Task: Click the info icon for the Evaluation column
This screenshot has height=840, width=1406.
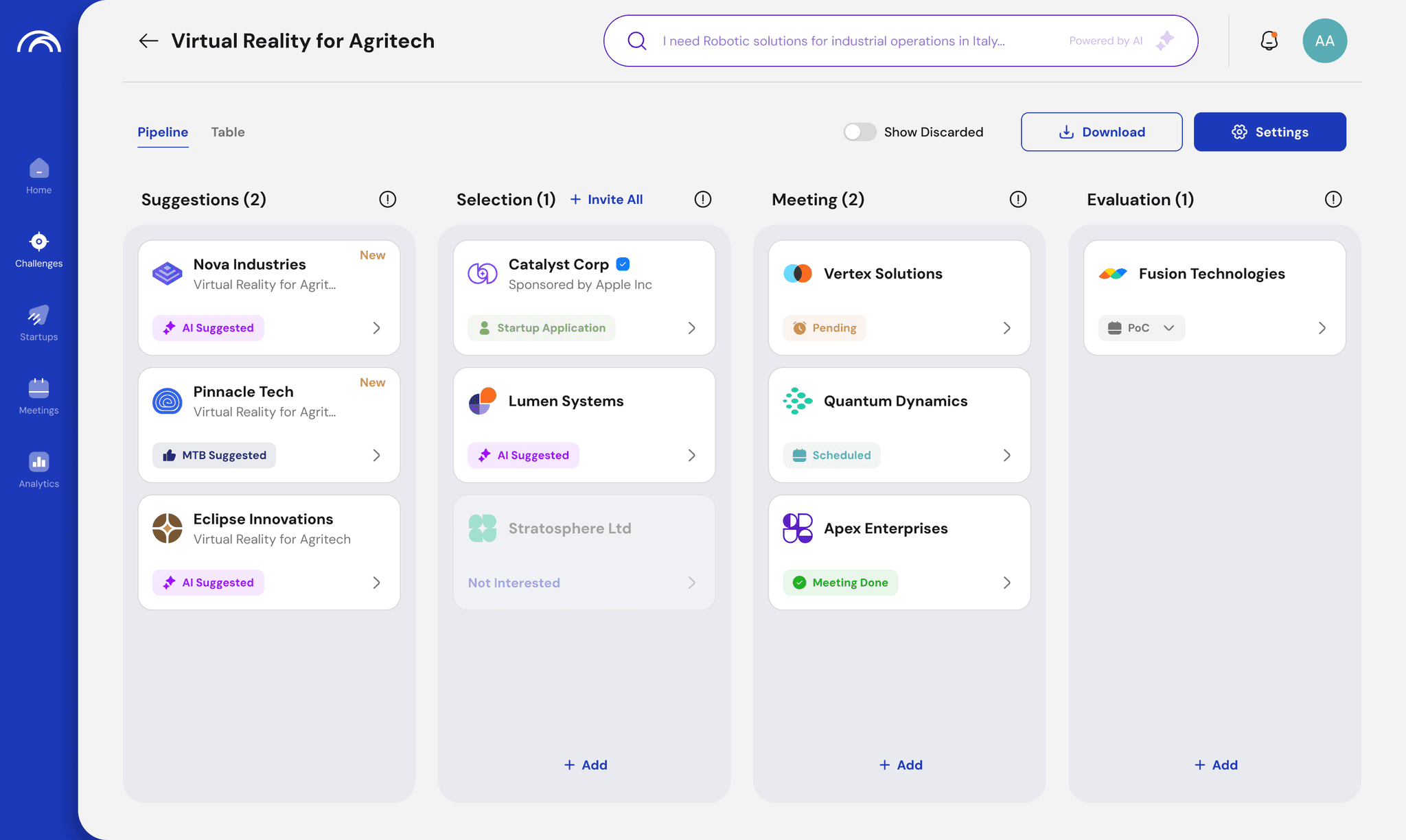Action: 1333,200
